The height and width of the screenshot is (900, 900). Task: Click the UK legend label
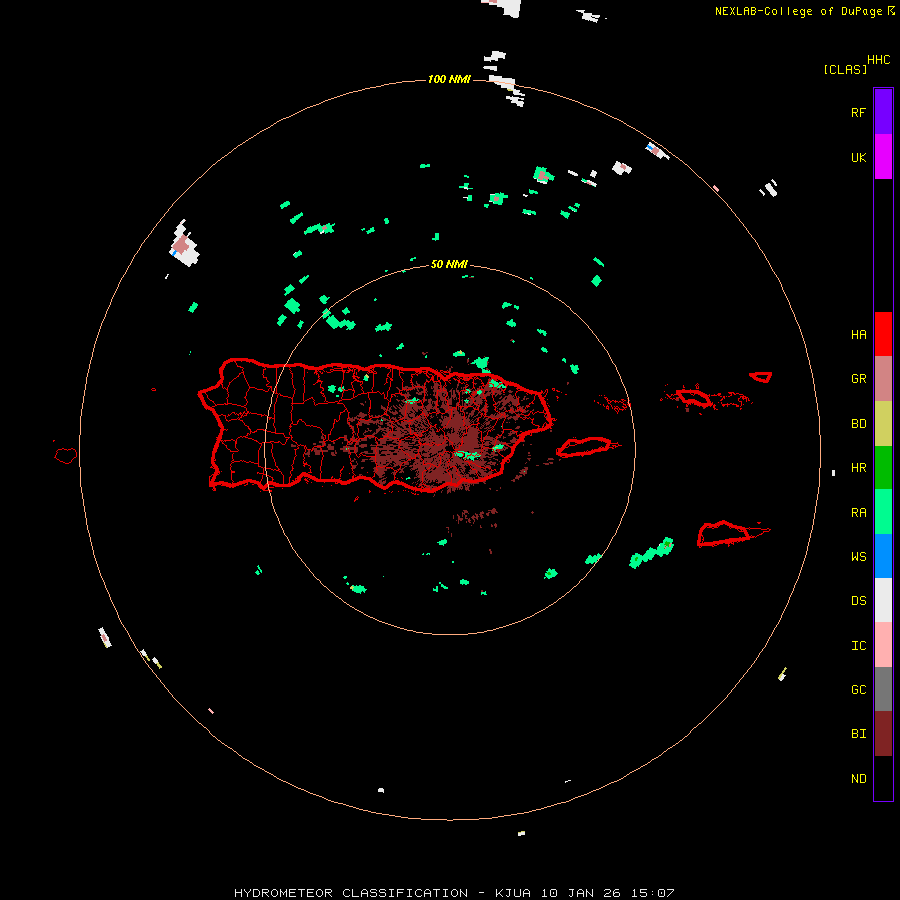click(x=858, y=157)
